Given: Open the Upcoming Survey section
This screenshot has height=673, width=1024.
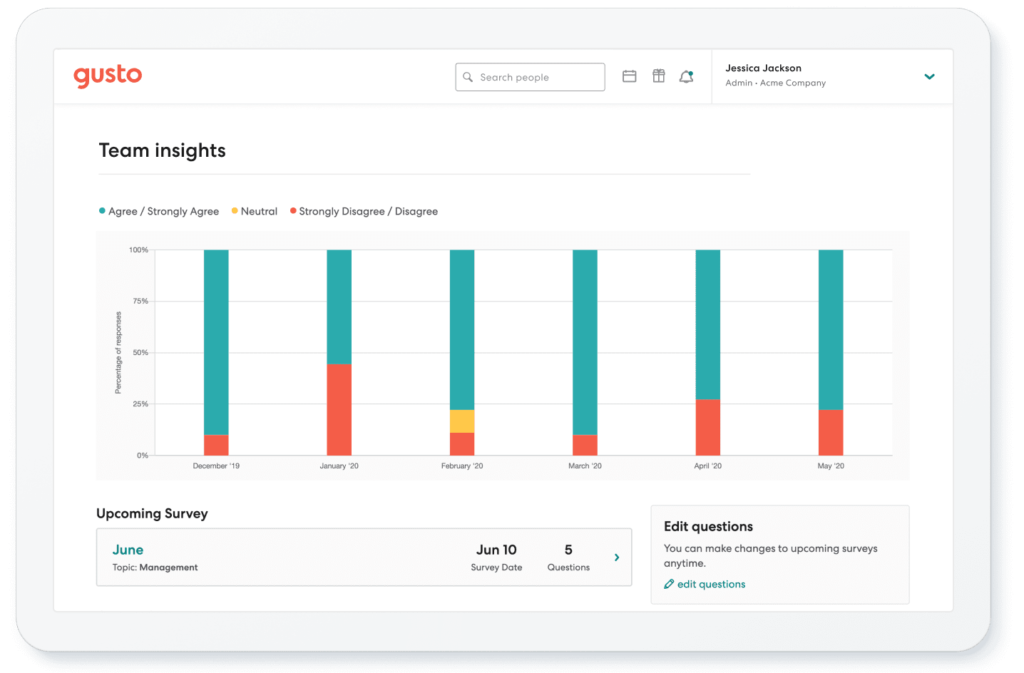Looking at the screenshot, I should [x=152, y=513].
